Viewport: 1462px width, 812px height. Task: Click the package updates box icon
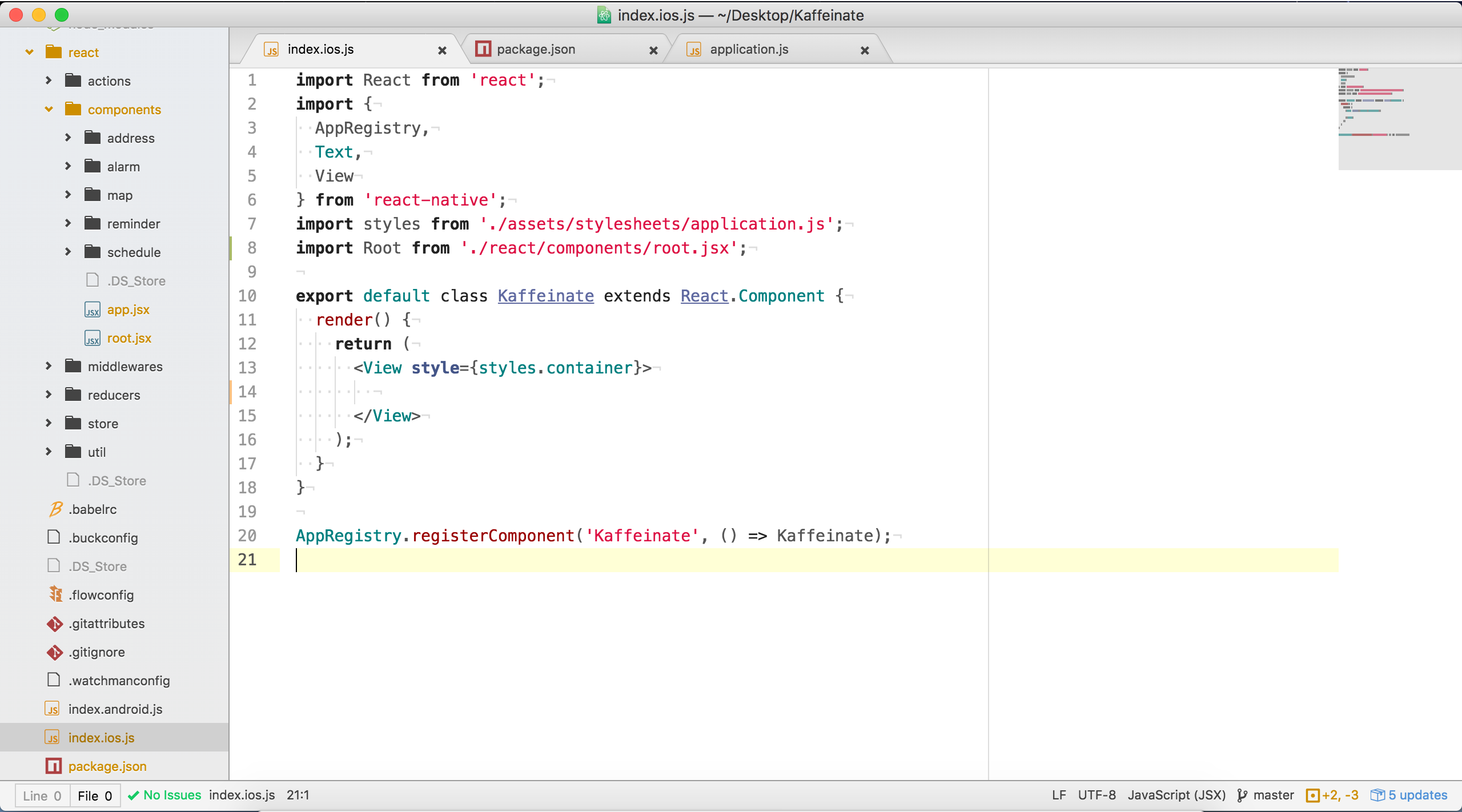point(1377,795)
